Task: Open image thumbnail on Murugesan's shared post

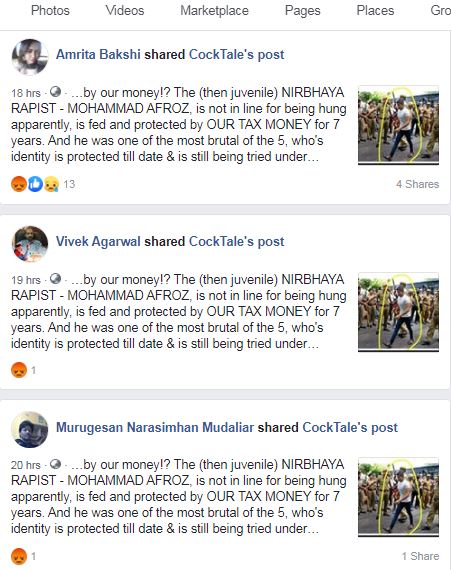Action: (x=398, y=497)
